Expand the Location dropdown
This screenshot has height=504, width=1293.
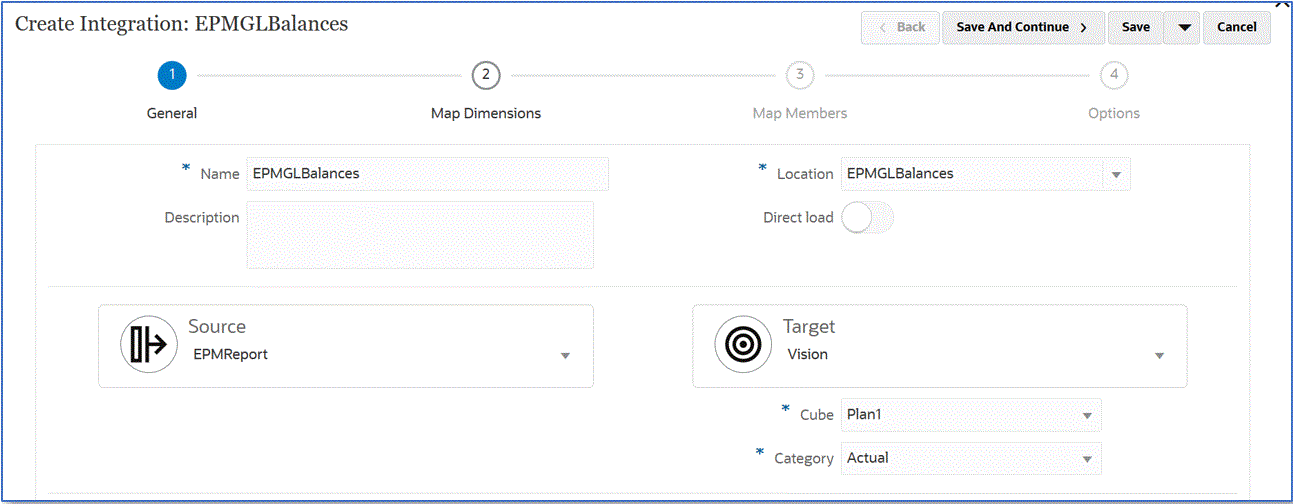tap(1115, 174)
